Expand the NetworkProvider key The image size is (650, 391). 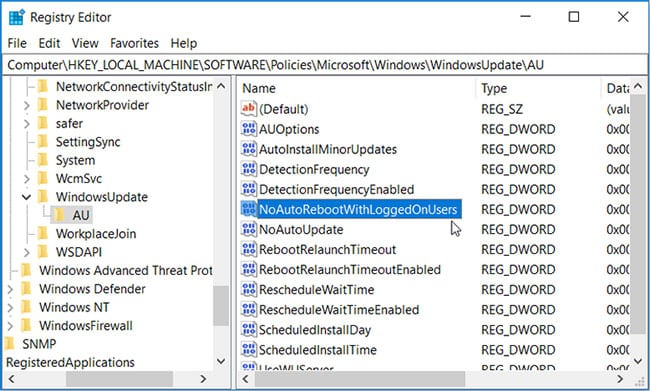tap(27, 106)
